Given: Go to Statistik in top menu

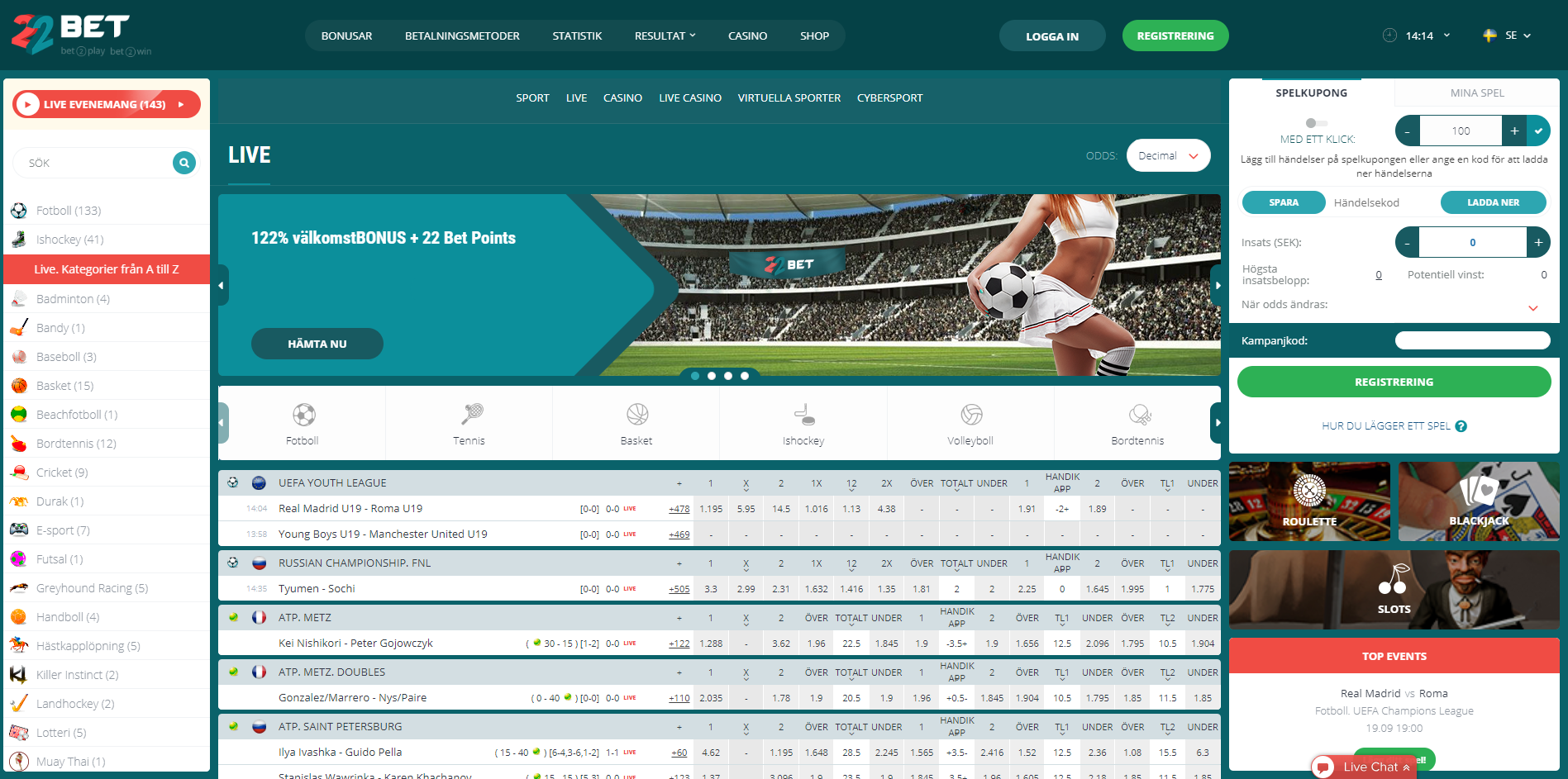Looking at the screenshot, I should pyautogui.click(x=577, y=36).
